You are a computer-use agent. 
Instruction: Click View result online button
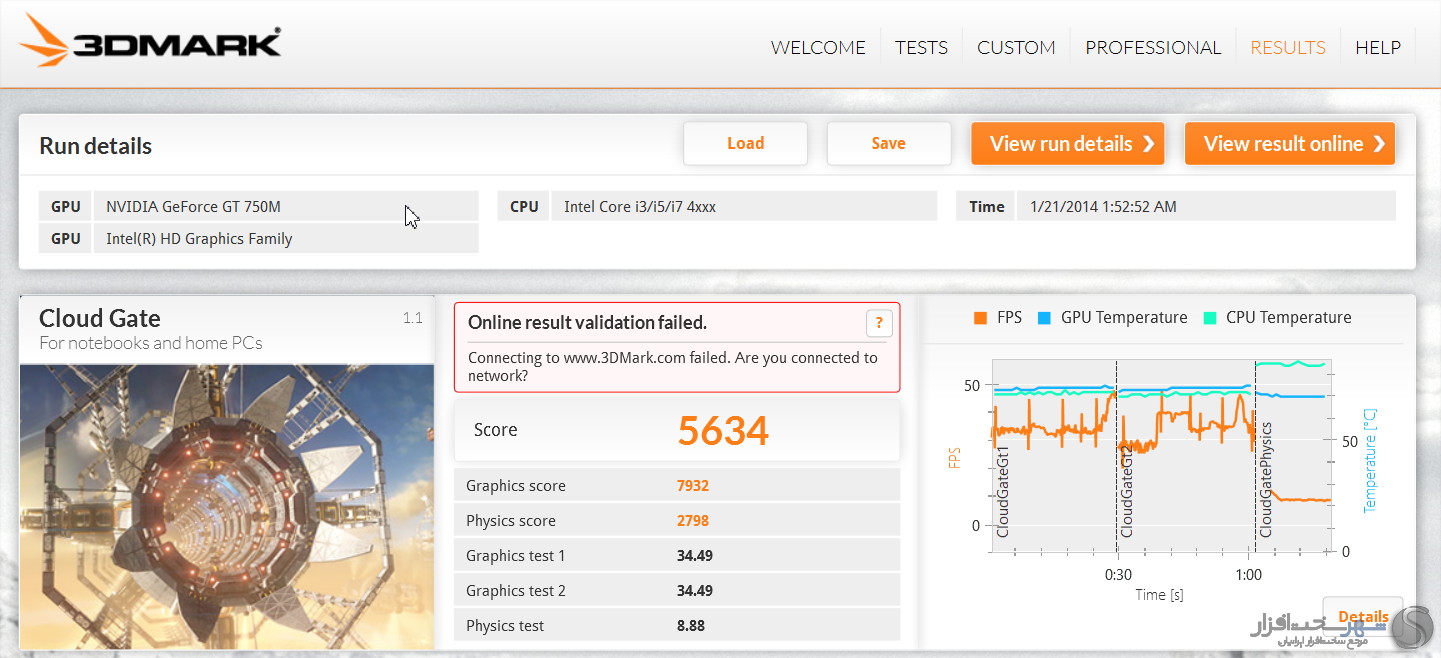coord(1288,144)
